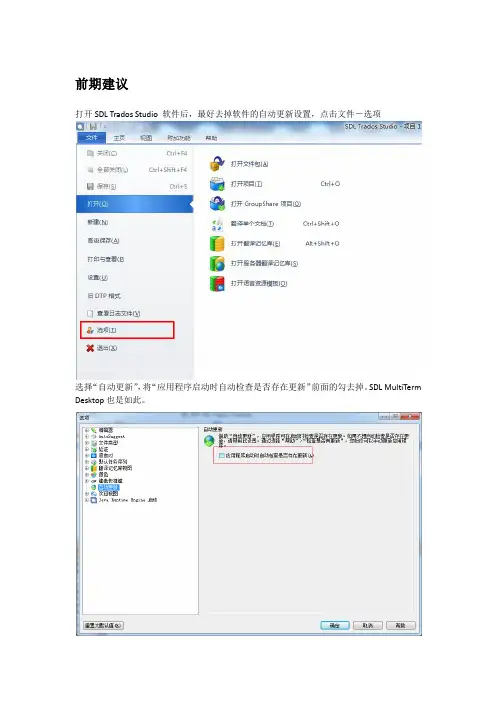496x702 pixels.
Task: Click the save icon in quick access bar
Action: [x=93, y=127]
